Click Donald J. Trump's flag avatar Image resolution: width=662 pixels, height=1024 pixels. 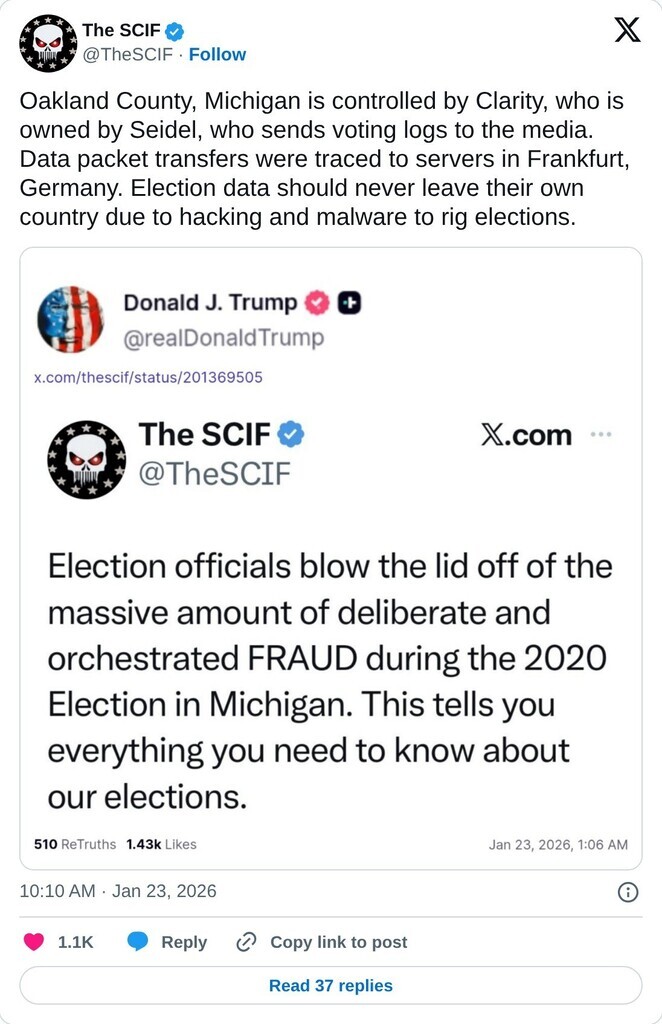point(70,319)
